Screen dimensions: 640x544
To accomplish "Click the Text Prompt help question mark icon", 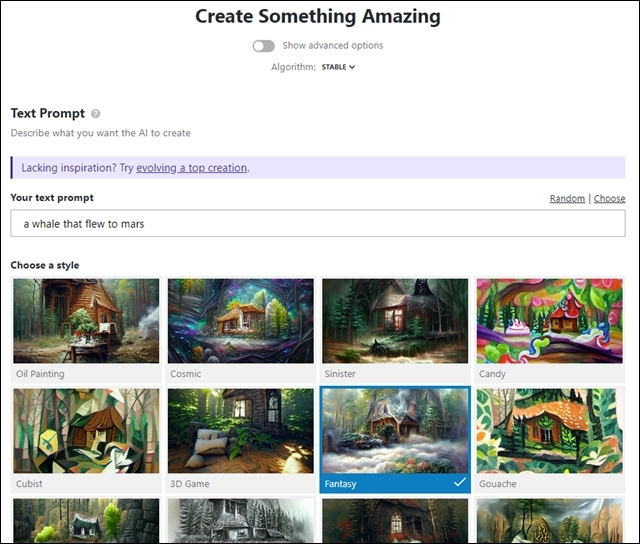I will click(96, 114).
